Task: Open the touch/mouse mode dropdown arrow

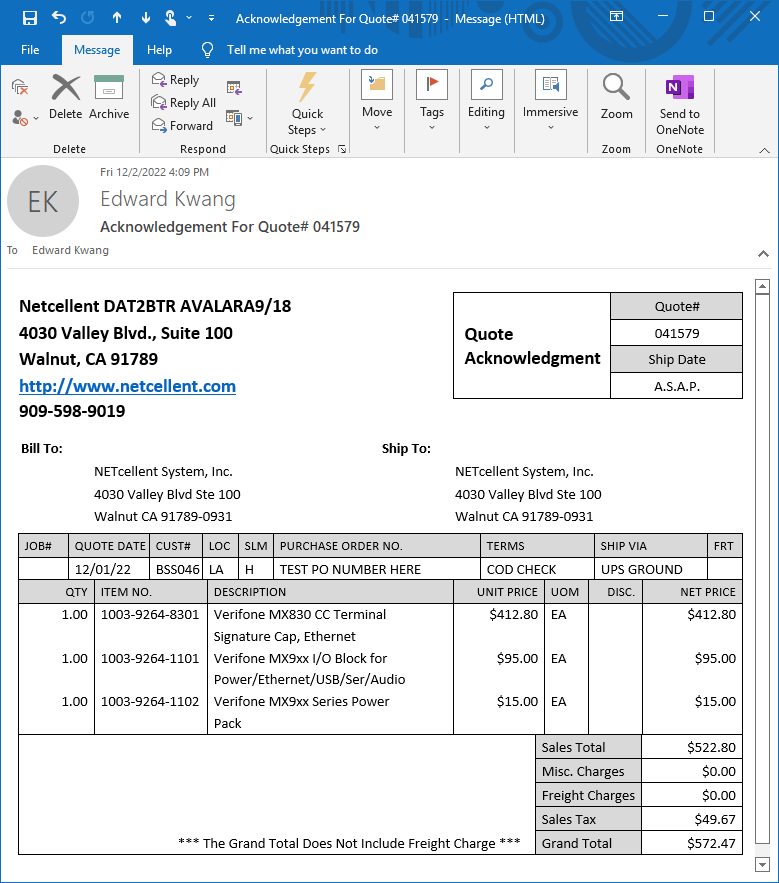Action: (x=189, y=18)
